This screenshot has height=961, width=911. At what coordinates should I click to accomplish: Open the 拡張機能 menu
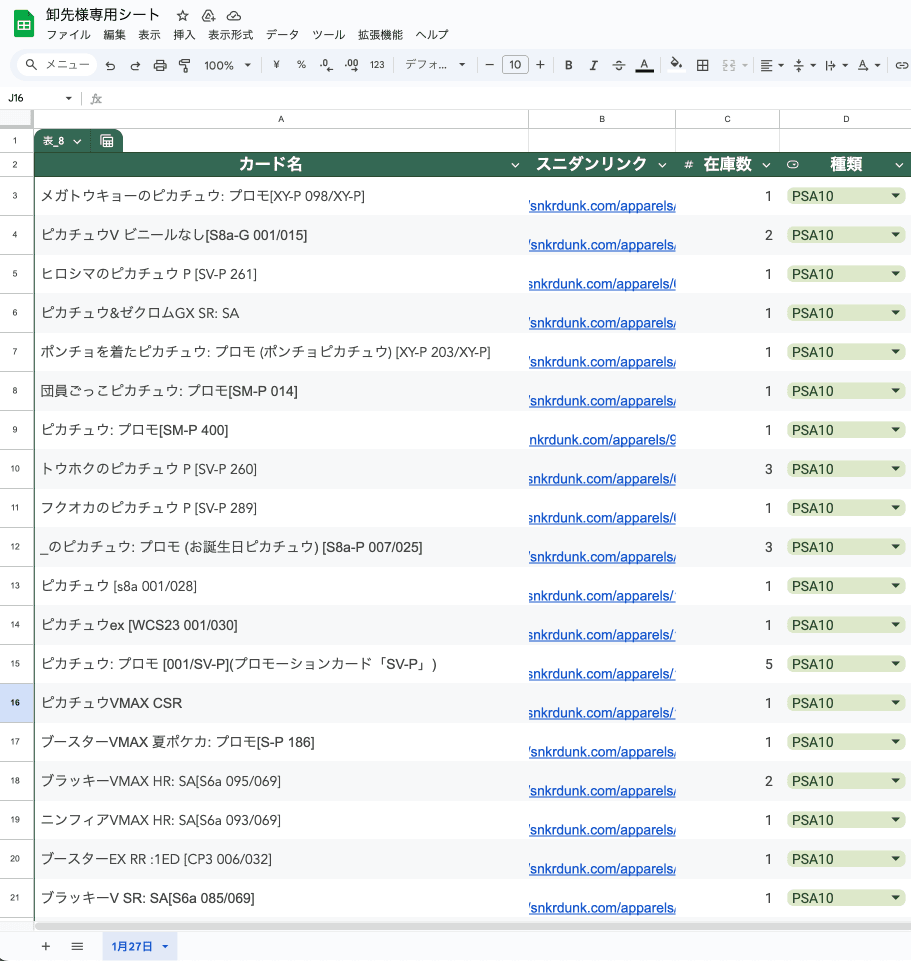pyautogui.click(x=380, y=35)
